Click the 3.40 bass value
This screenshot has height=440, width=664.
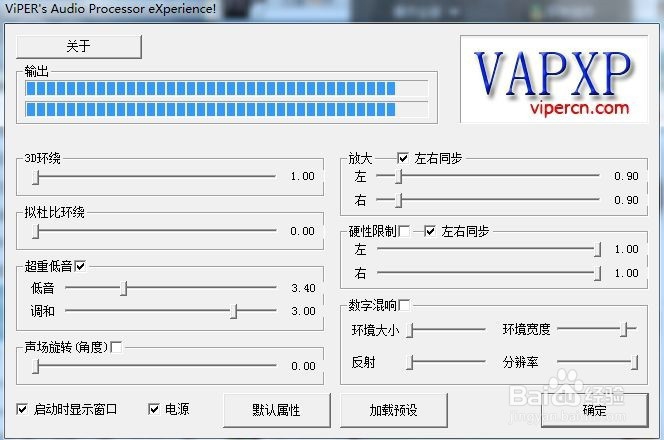pos(303,288)
